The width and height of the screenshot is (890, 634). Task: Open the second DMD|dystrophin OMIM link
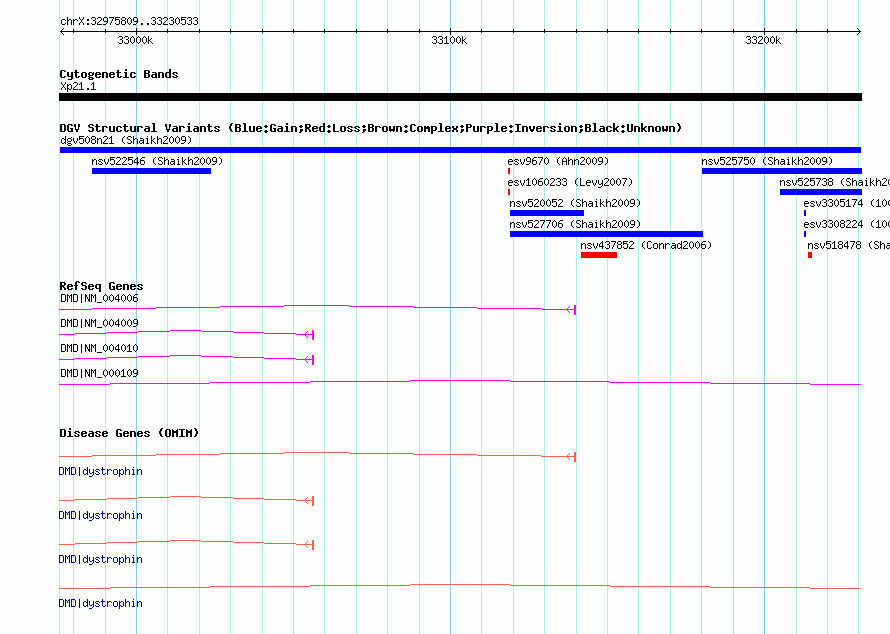coord(100,515)
